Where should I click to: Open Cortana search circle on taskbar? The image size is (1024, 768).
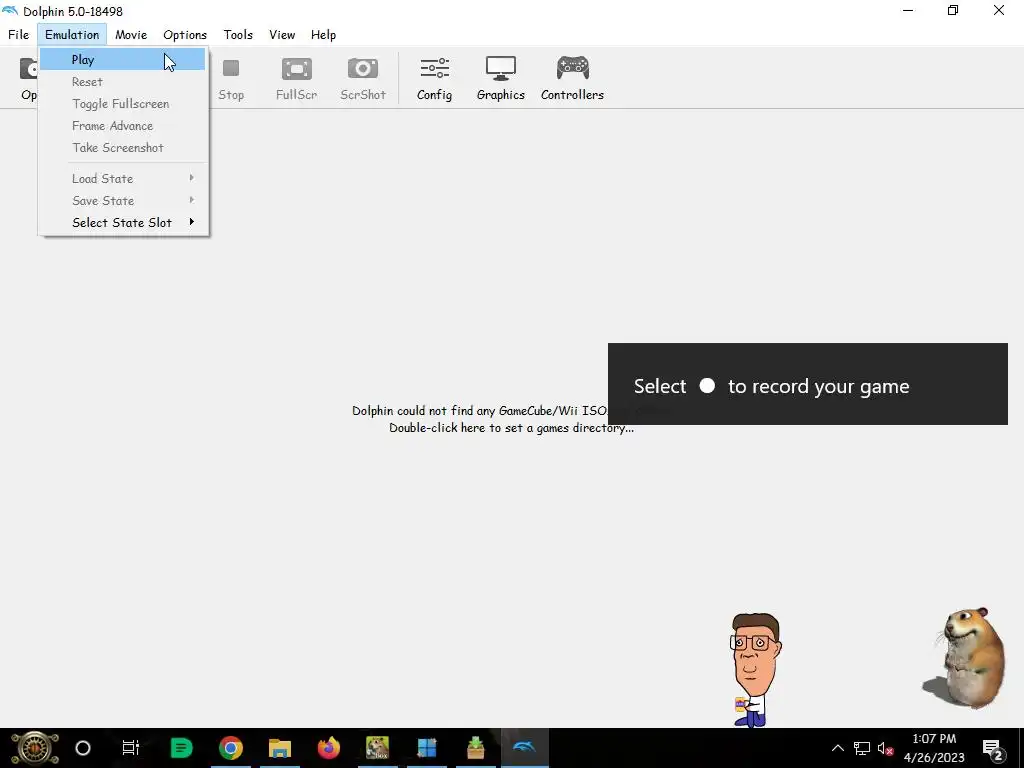[x=83, y=748]
